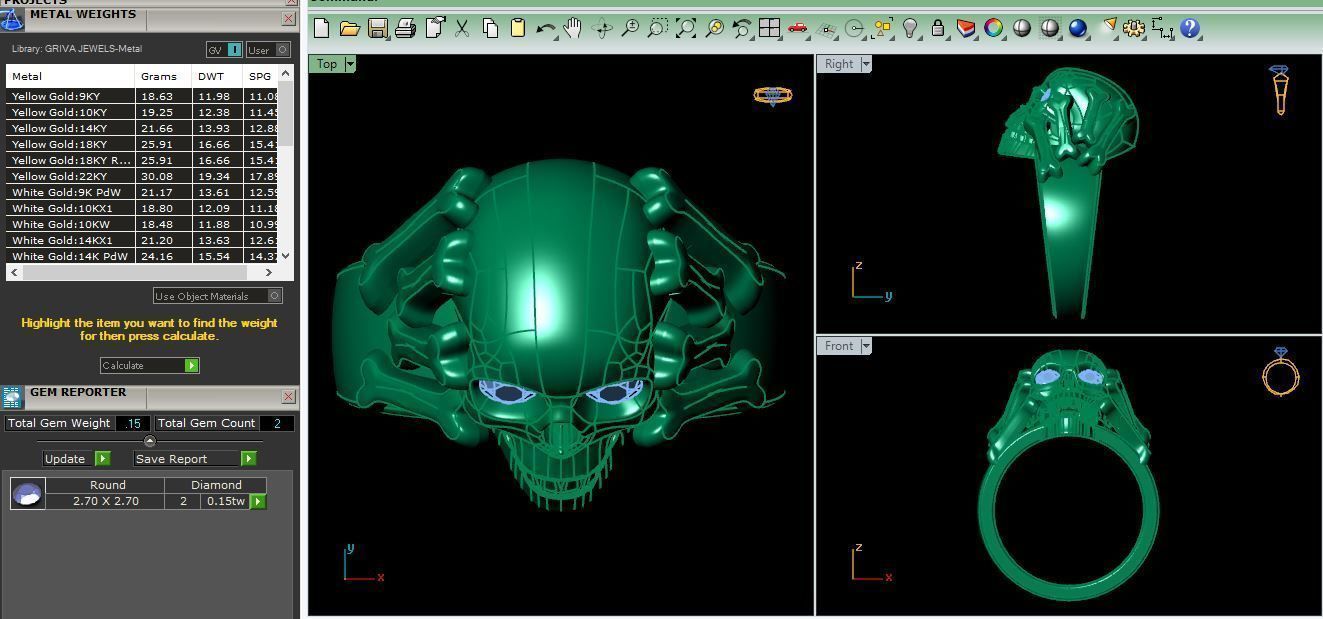Image resolution: width=1323 pixels, height=619 pixels.
Task: Click the rendered sphere viewport mode icon
Action: [1049, 29]
